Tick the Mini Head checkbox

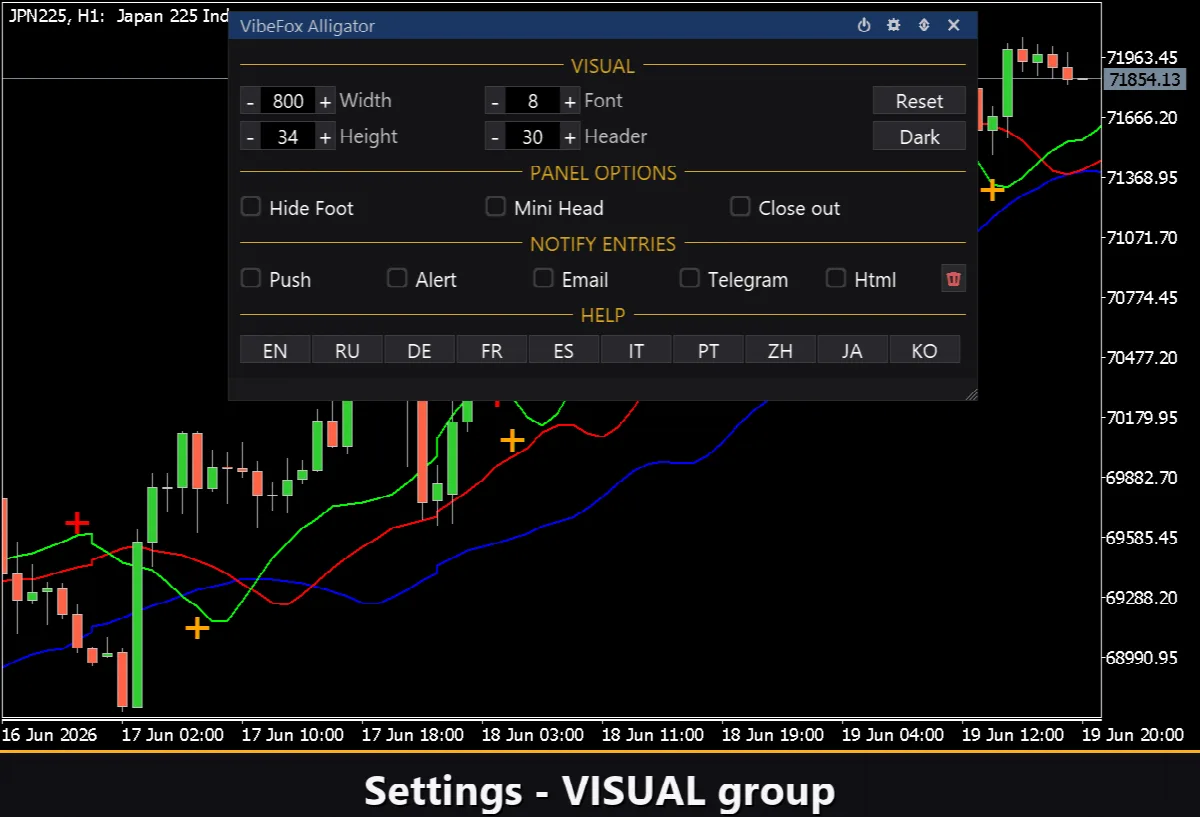[495, 207]
